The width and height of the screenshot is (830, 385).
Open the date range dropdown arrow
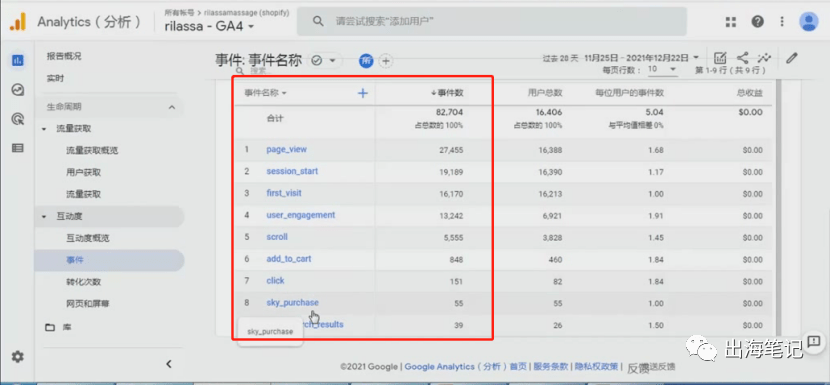pyautogui.click(x=696, y=58)
